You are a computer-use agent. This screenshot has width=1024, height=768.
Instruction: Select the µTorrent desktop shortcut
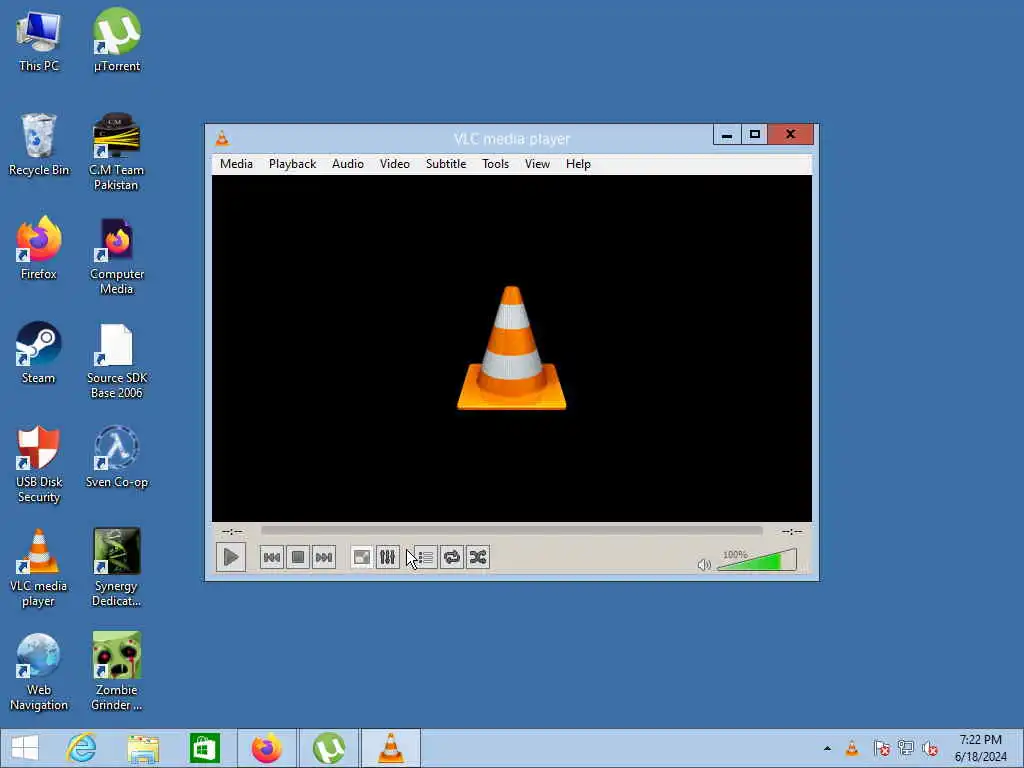tap(117, 41)
